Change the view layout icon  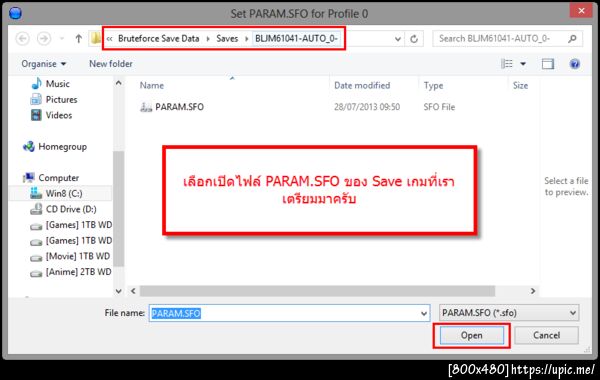(507, 64)
